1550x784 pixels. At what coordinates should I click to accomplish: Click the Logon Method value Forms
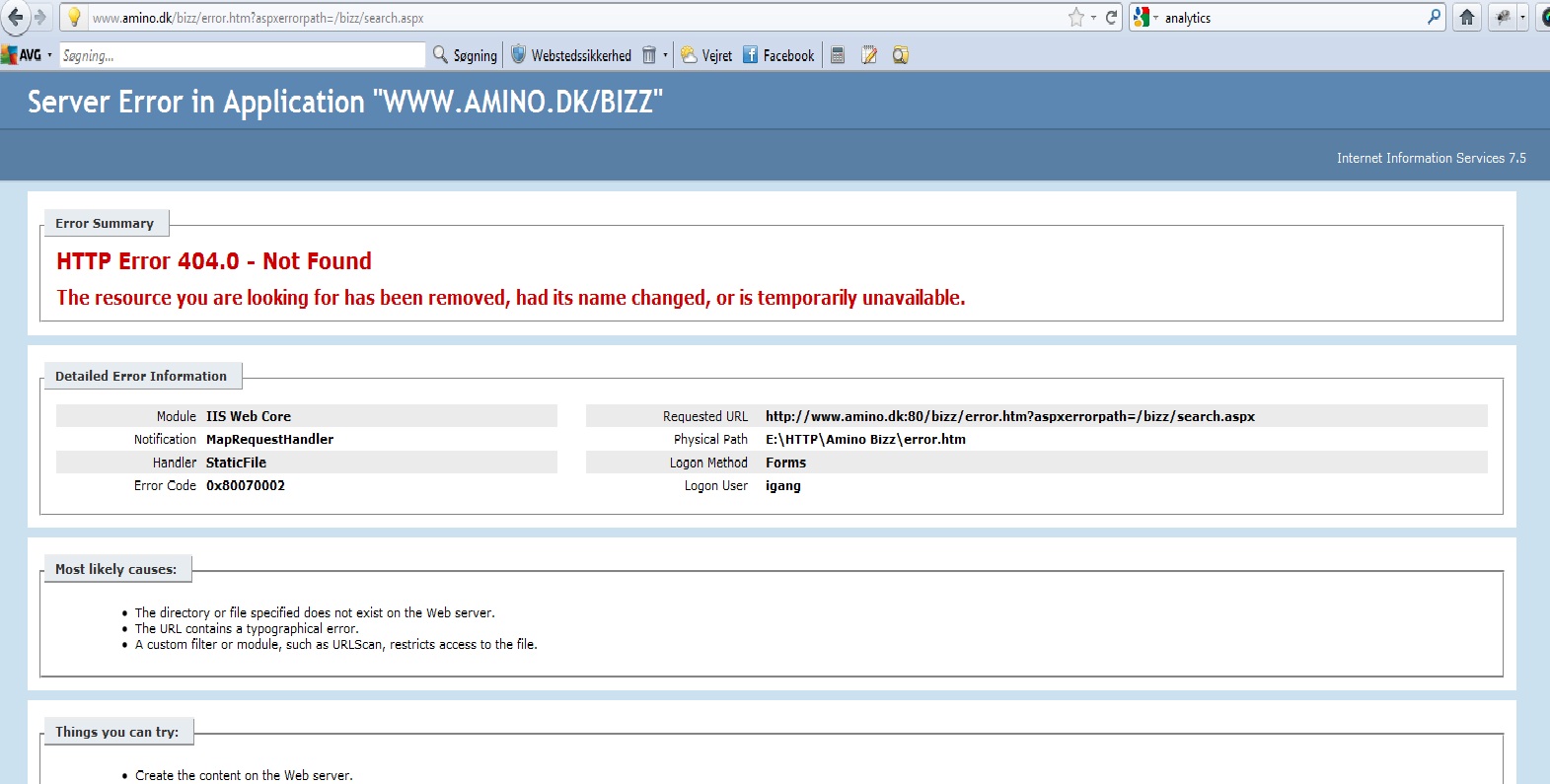[785, 463]
